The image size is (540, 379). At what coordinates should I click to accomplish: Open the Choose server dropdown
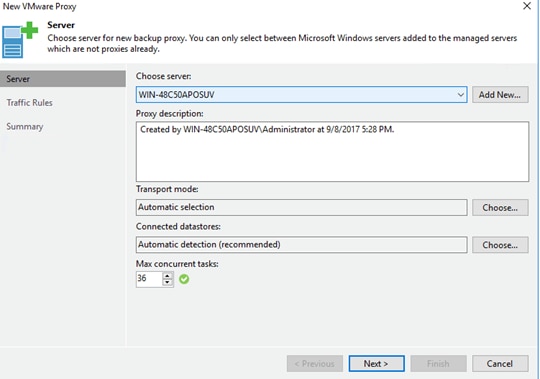tap(301, 95)
